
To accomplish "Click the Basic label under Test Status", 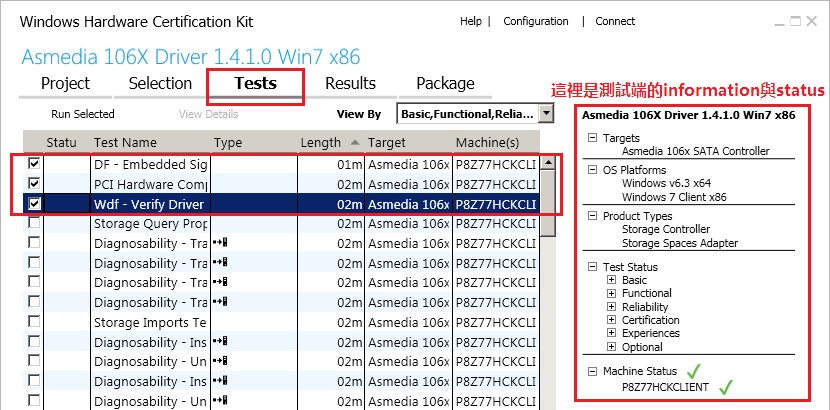I will (634, 280).
